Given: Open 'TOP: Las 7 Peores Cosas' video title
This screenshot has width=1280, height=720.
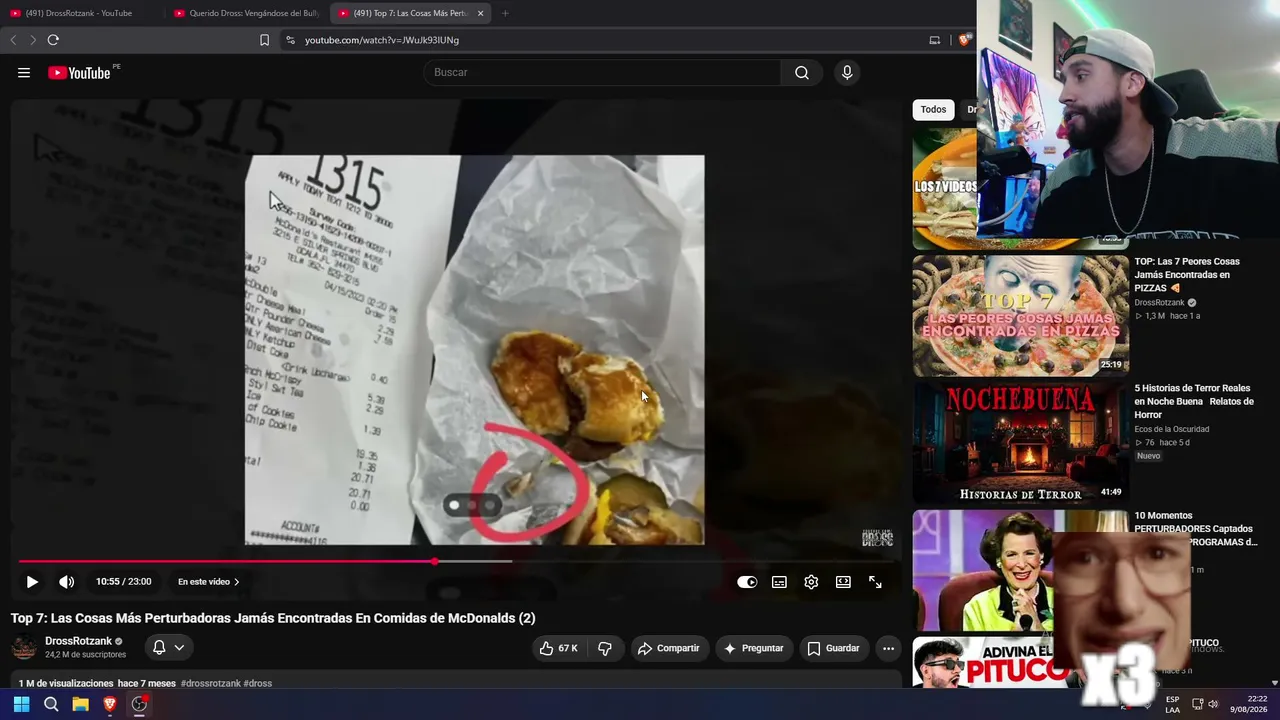Looking at the screenshot, I should [x=1187, y=275].
